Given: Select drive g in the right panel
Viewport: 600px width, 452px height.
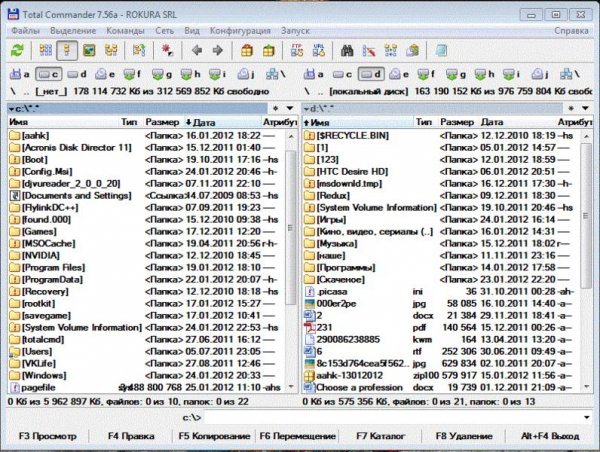Looking at the screenshot, I should [456, 74].
